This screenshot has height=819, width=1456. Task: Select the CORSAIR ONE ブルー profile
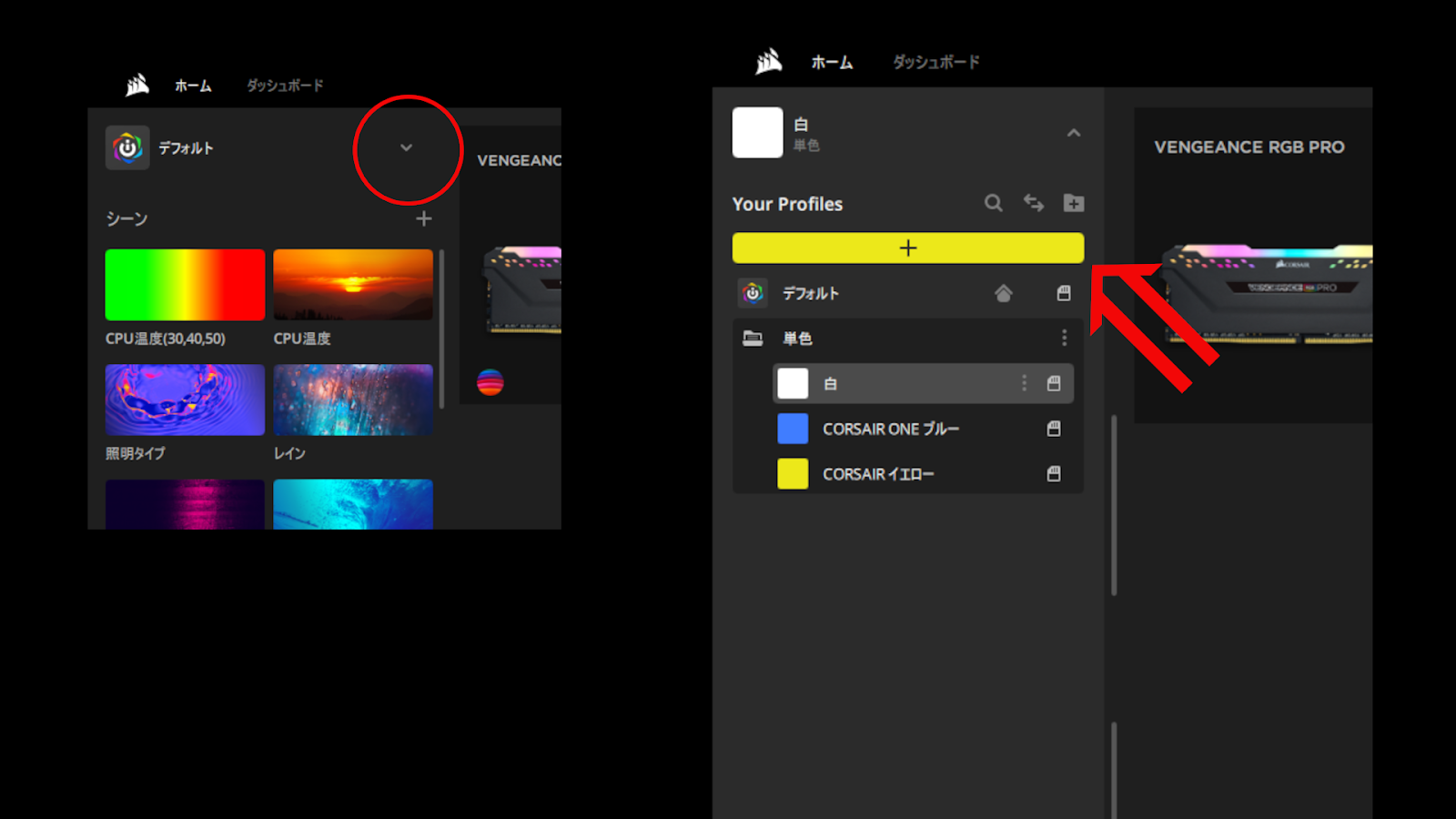923,429
